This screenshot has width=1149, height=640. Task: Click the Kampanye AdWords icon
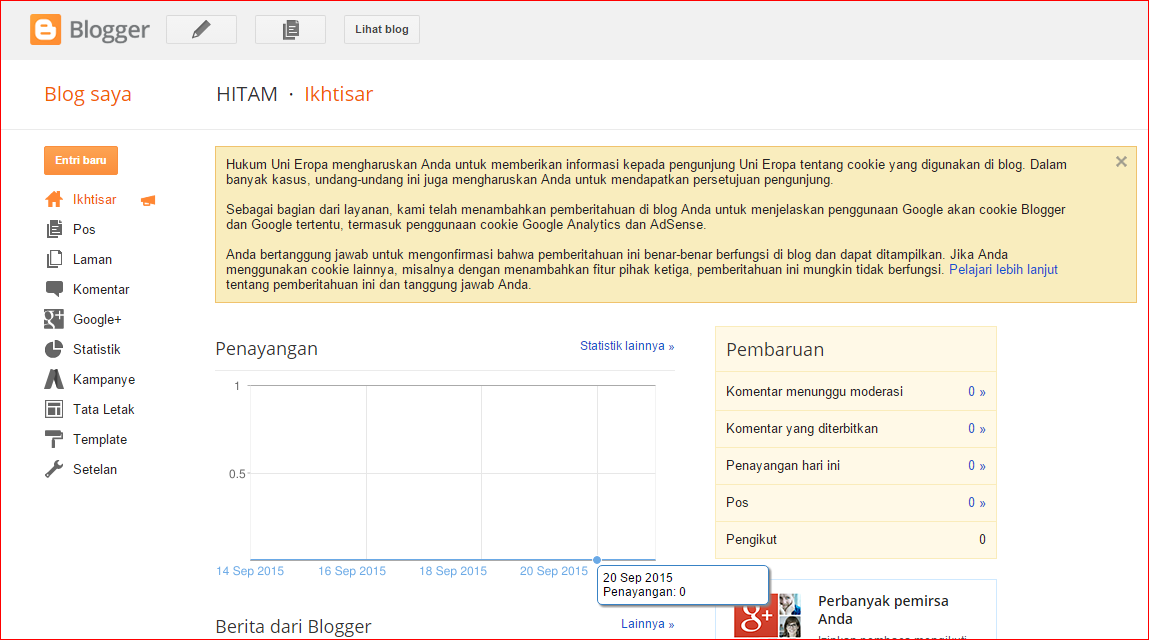53,379
